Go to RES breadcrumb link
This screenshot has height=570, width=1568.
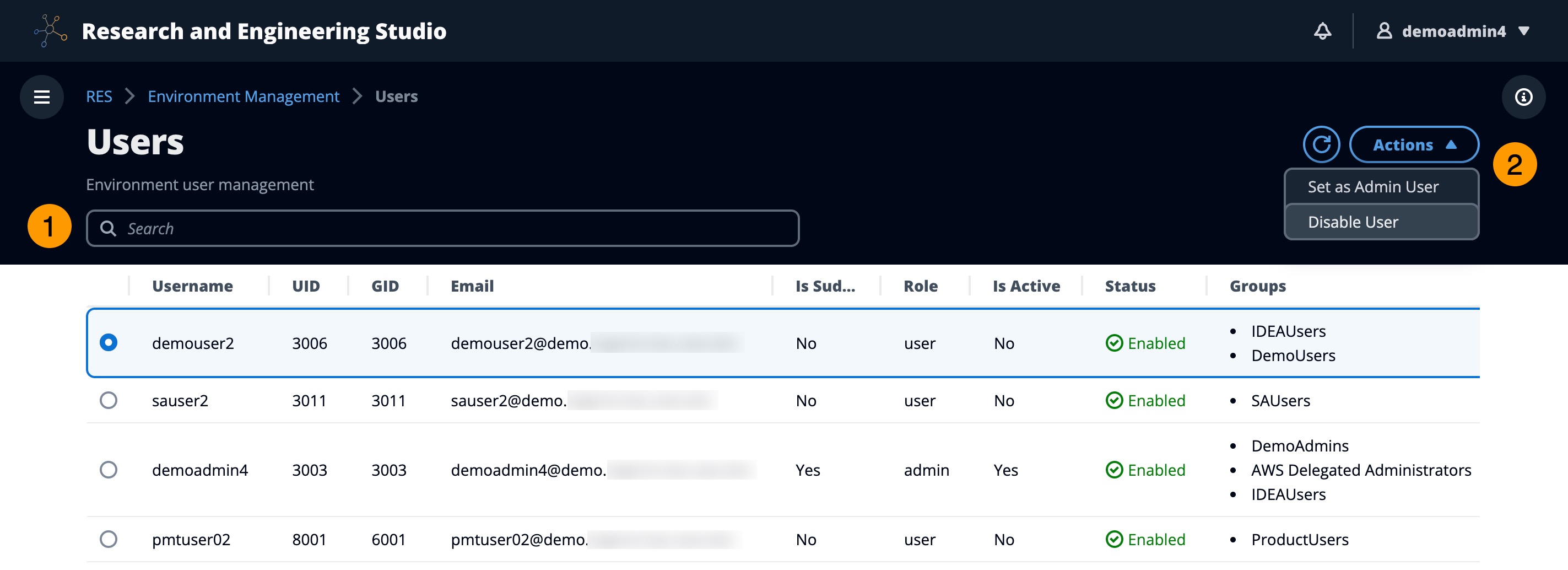tap(99, 96)
